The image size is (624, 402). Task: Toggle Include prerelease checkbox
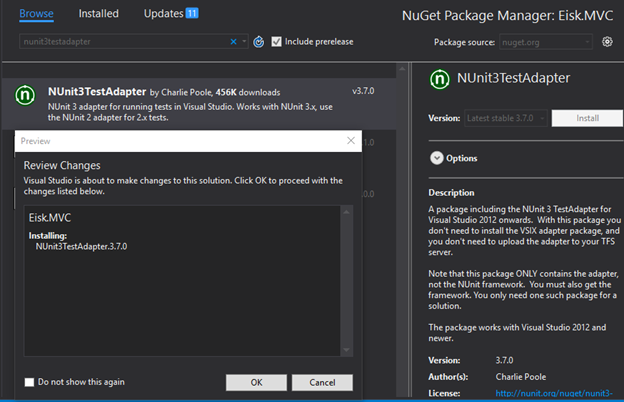[x=276, y=41]
